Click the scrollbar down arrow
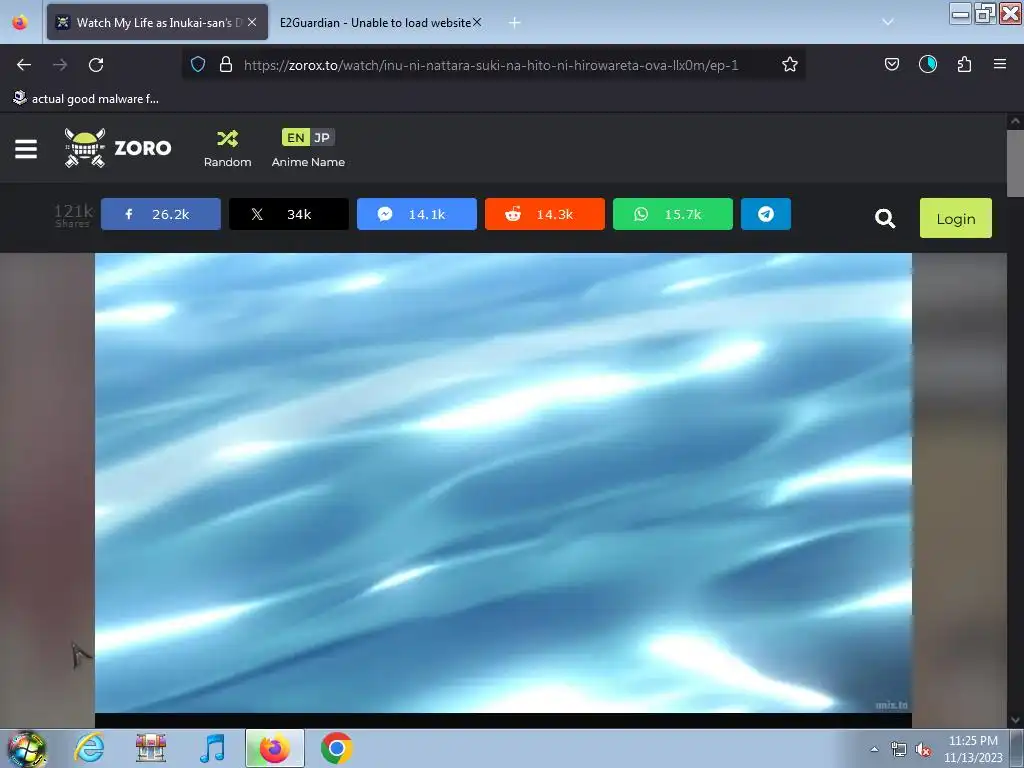This screenshot has height=768, width=1024. click(1014, 720)
